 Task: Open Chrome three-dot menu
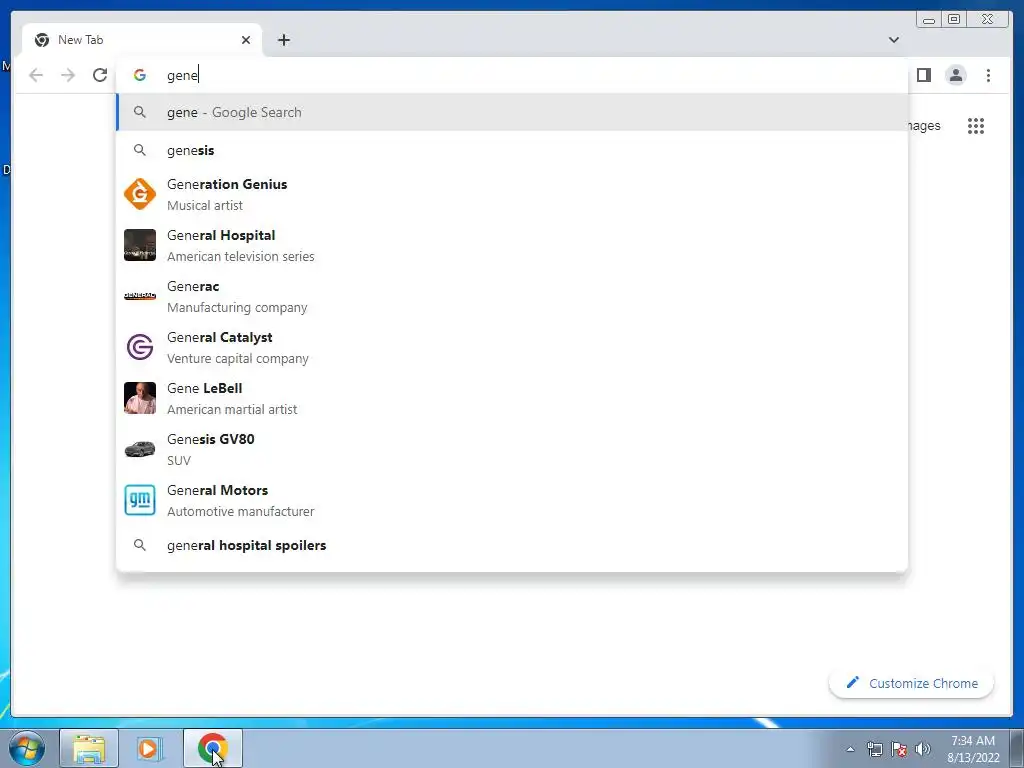click(988, 75)
